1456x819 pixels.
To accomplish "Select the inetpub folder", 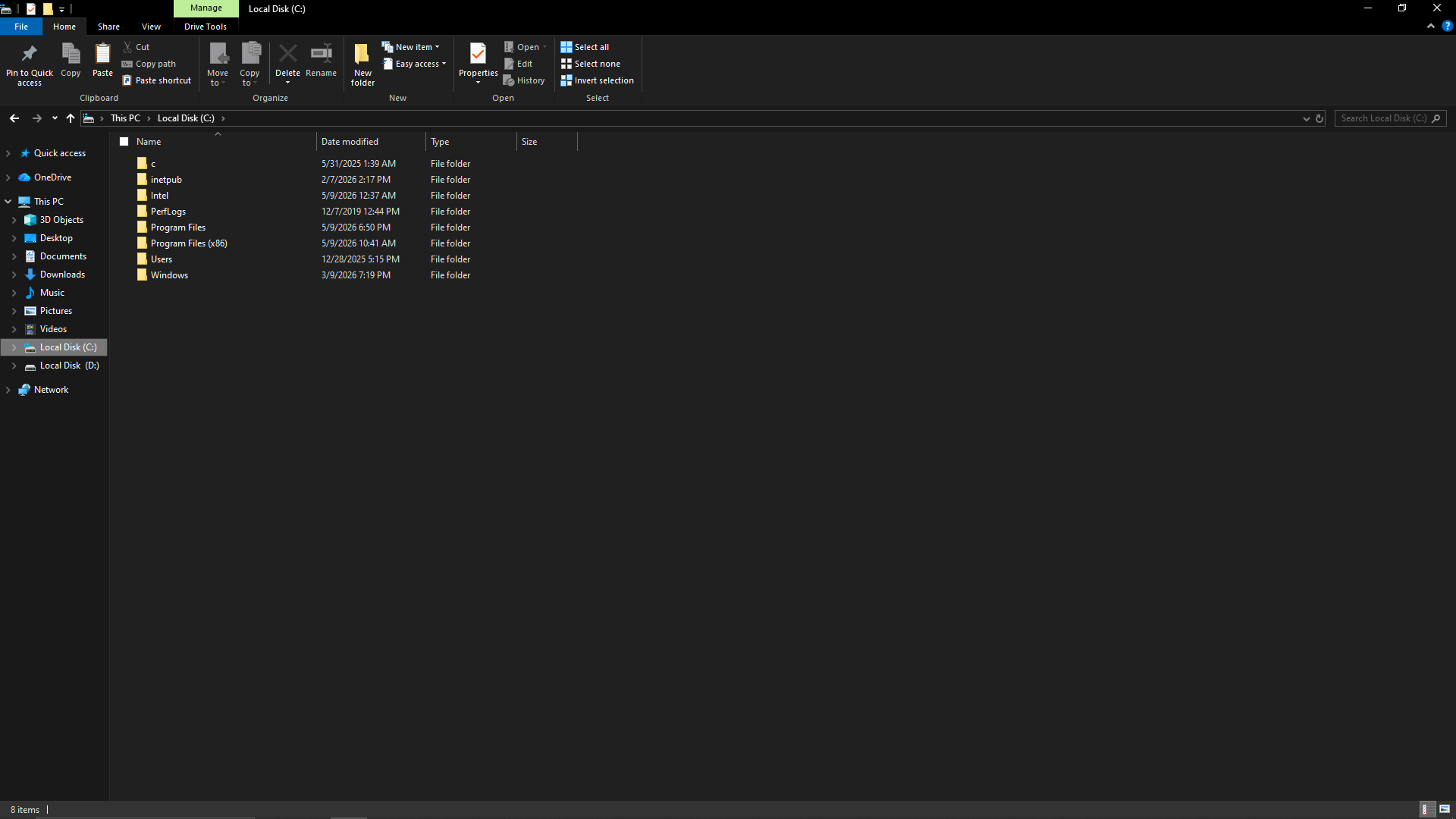I will 166,180.
